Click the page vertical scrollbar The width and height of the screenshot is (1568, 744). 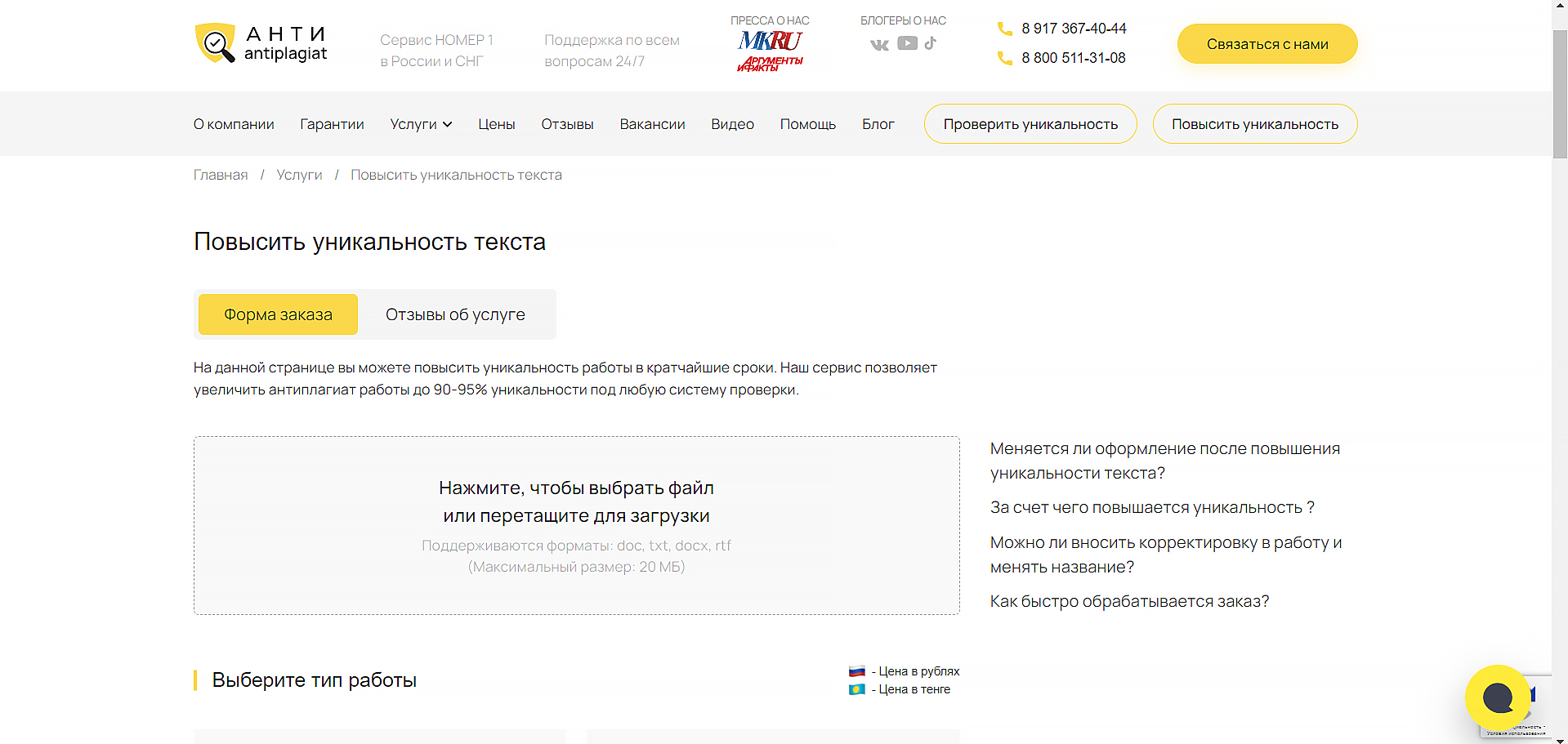pyautogui.click(x=1560, y=94)
